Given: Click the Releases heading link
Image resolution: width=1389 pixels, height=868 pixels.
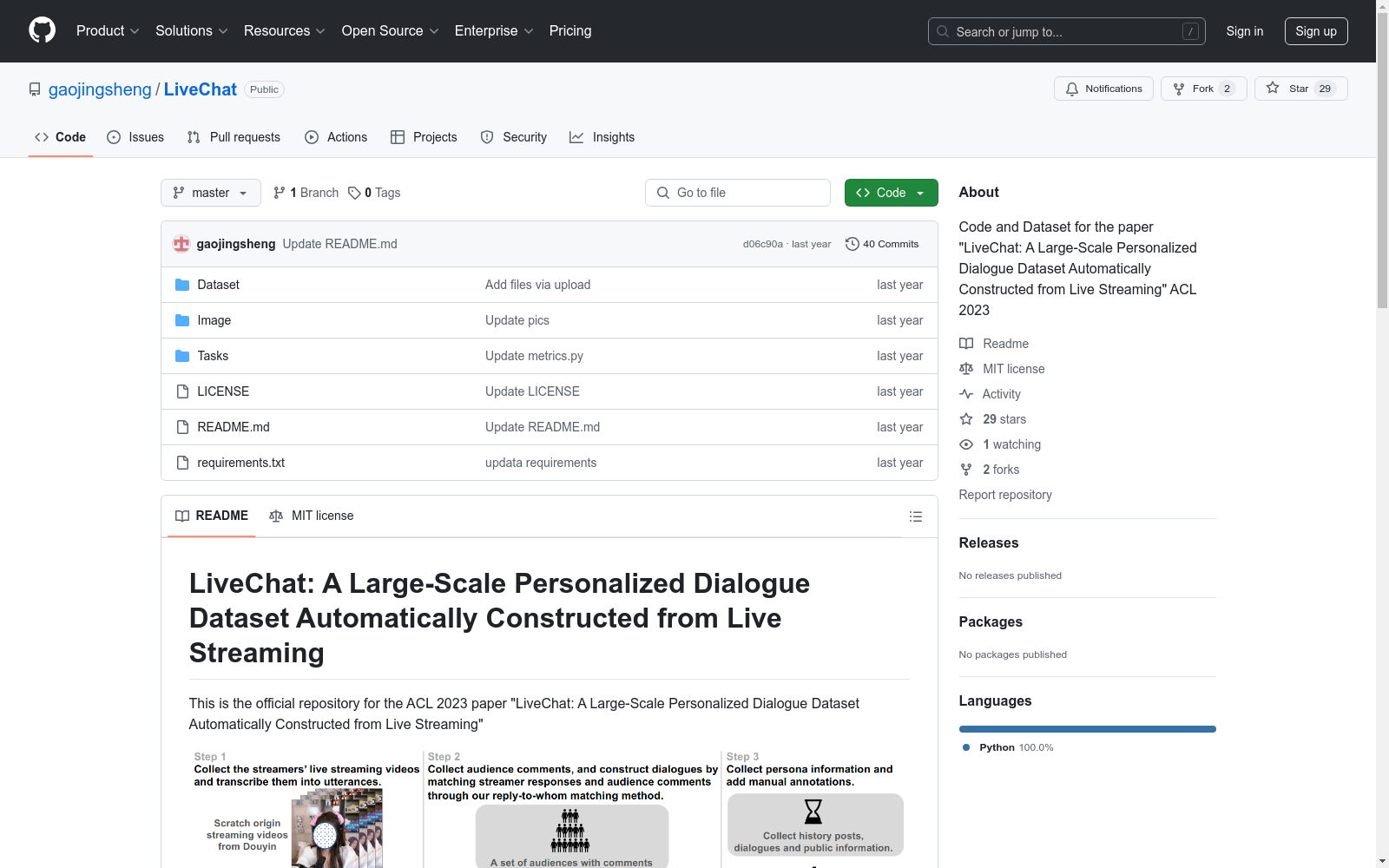Looking at the screenshot, I should [x=989, y=542].
